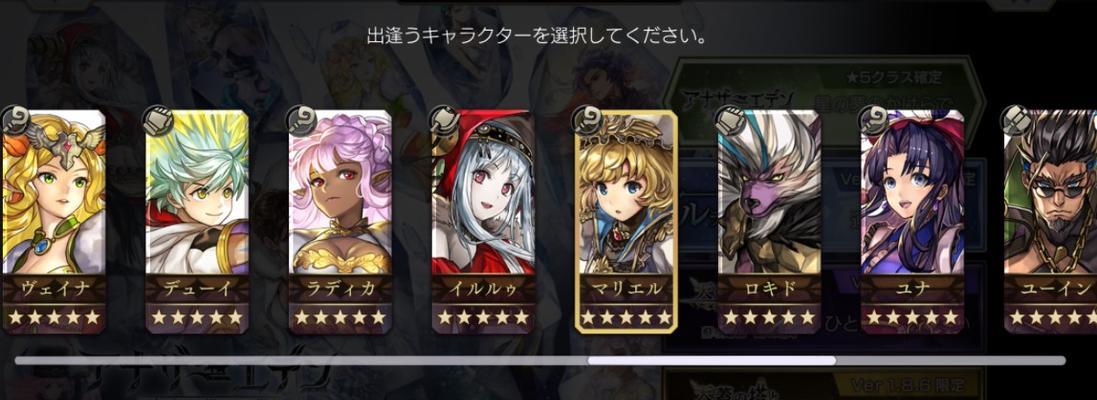Select the red-hooded イルルゥ portrait
1097x400 pixels.
click(483, 192)
